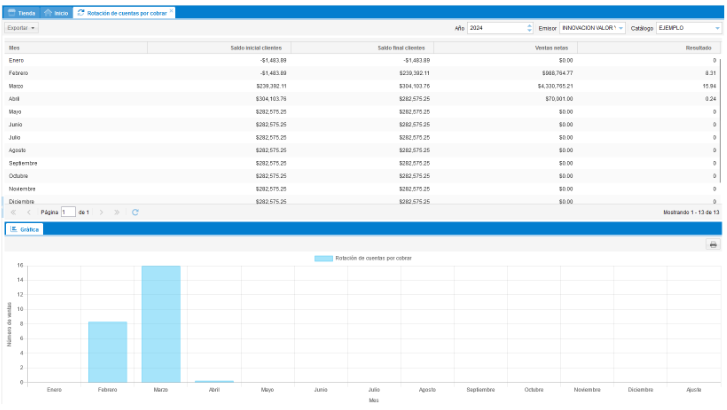Click the Marzo bar in chart
Image resolution: width=727 pixels, height=410 pixels.
161,323
